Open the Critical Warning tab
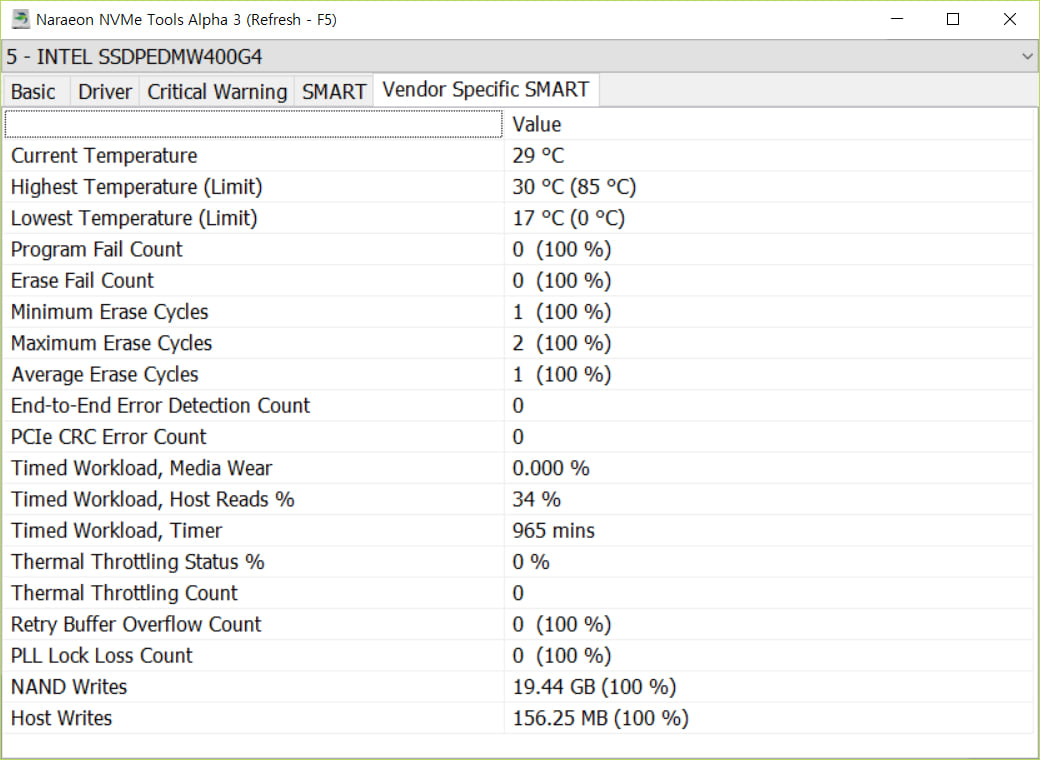This screenshot has width=1040, height=760. tap(217, 92)
